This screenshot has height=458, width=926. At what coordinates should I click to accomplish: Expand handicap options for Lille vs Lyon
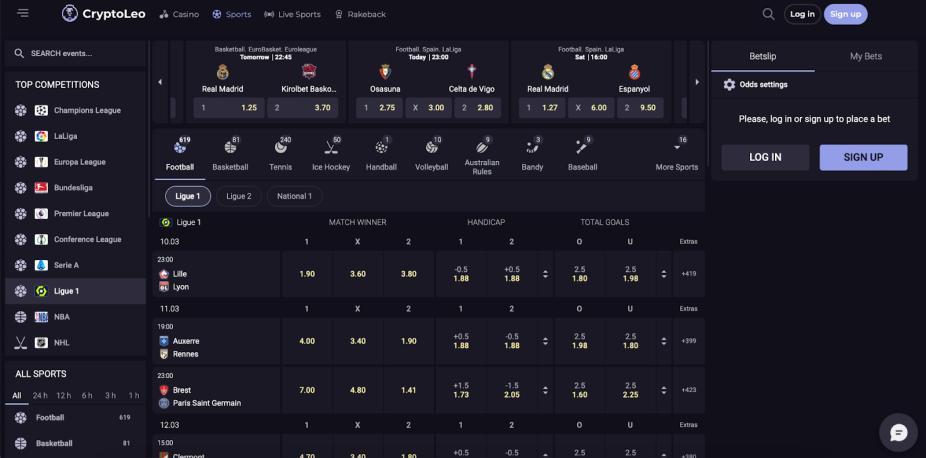[x=545, y=274]
